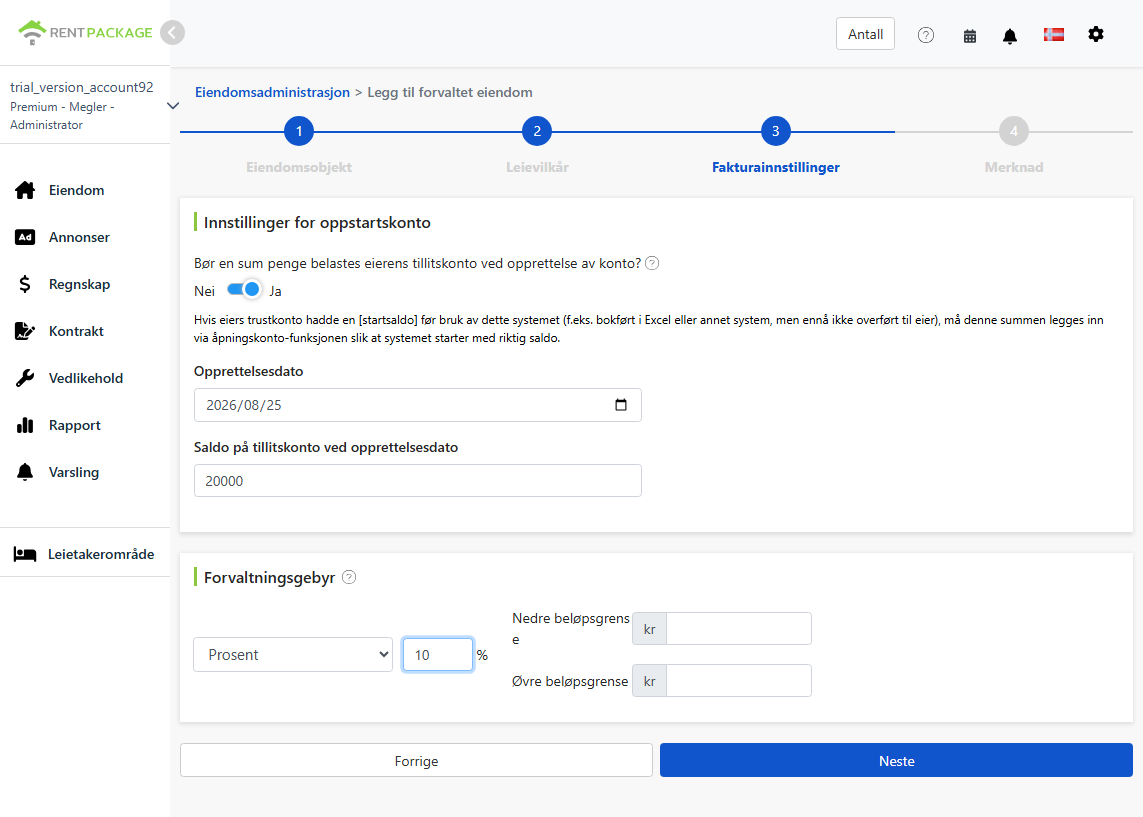Image resolution: width=1143 pixels, height=817 pixels.
Task: Select step 3 Fakturainnstillinger
Action: click(776, 131)
